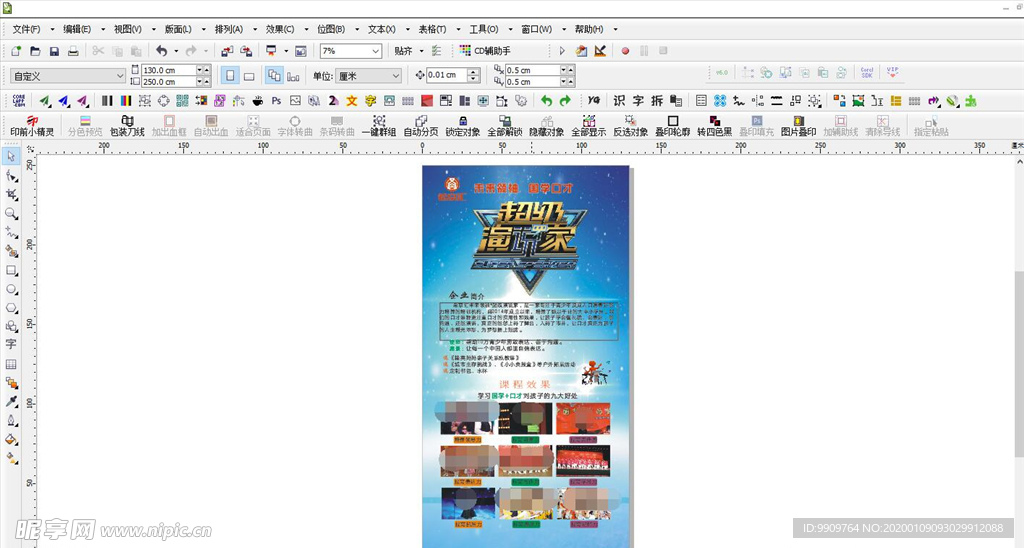Select the Crop tool in the toolbox

tap(12, 194)
